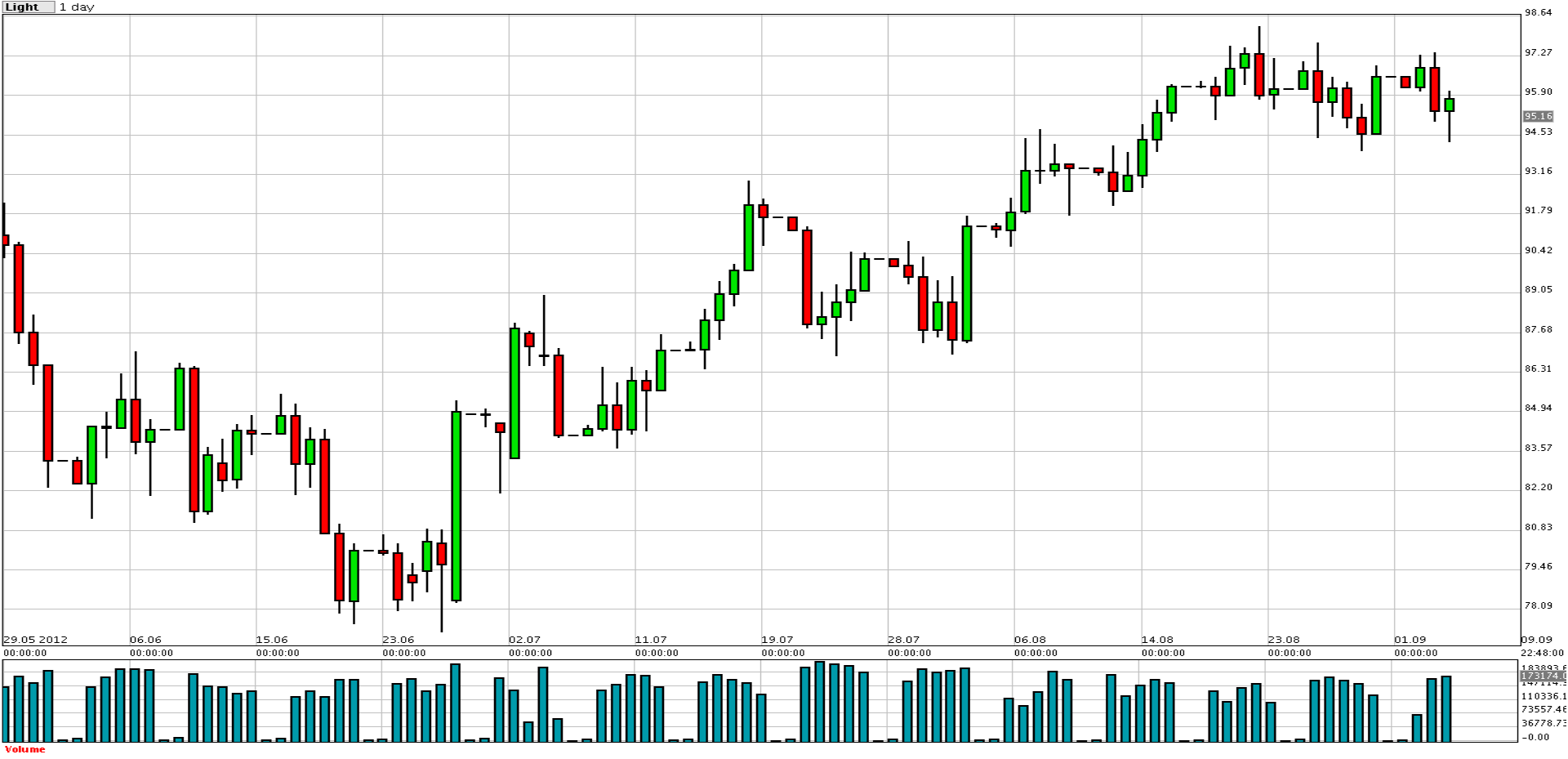This screenshot has width=1568, height=759.
Task: Click the 91.79 price axis label
Action: click(x=1539, y=210)
